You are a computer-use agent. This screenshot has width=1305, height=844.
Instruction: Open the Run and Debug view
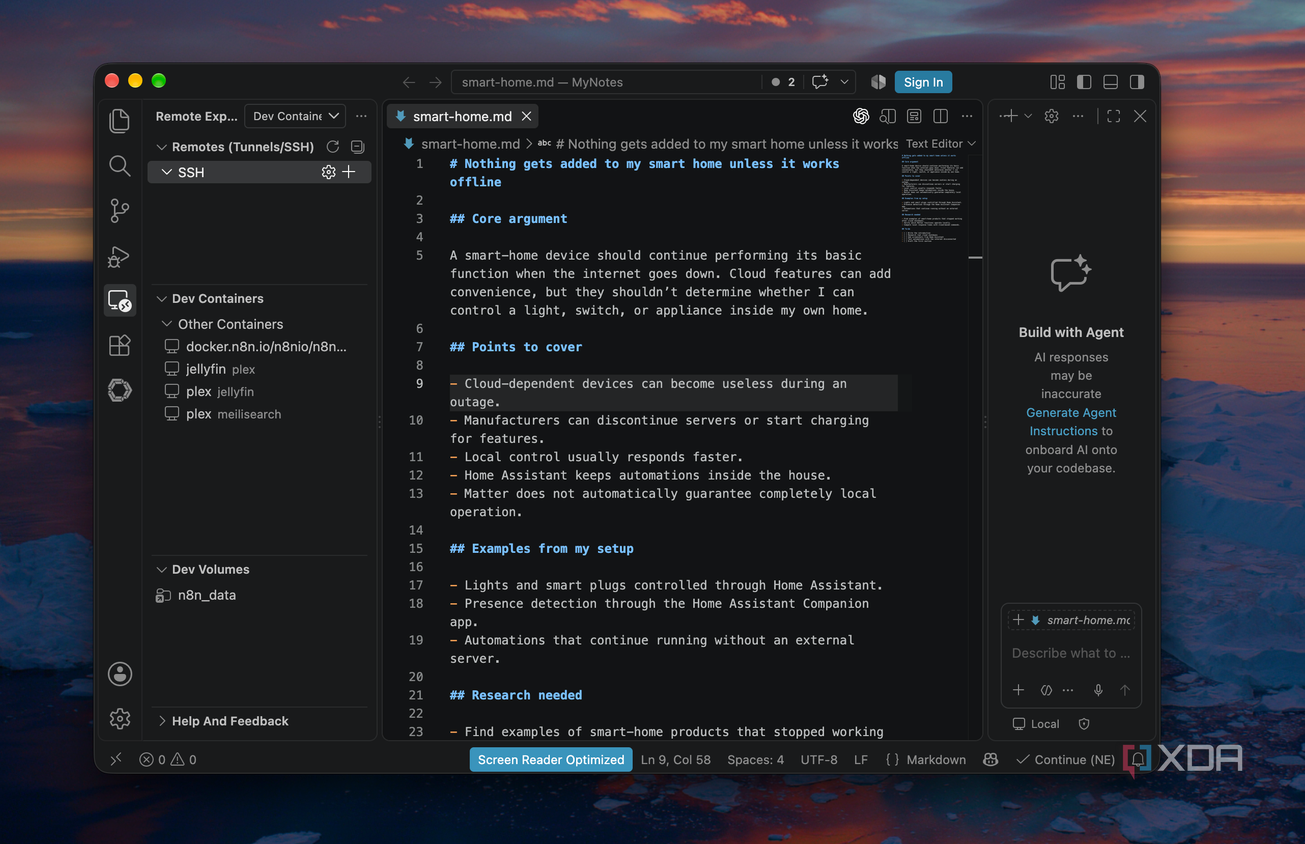pyautogui.click(x=120, y=256)
